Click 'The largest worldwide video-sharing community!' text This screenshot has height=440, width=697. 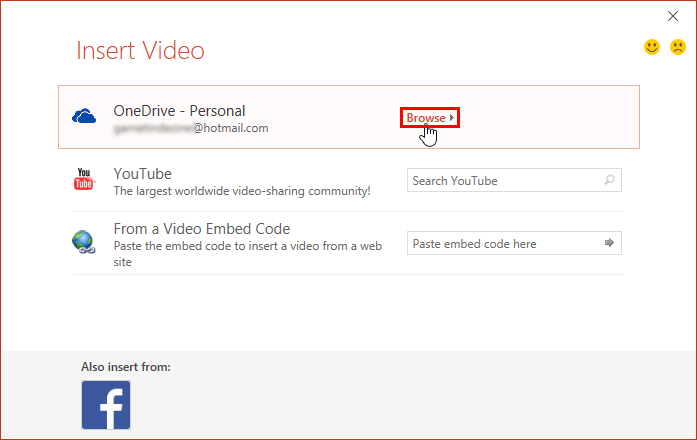(242, 191)
